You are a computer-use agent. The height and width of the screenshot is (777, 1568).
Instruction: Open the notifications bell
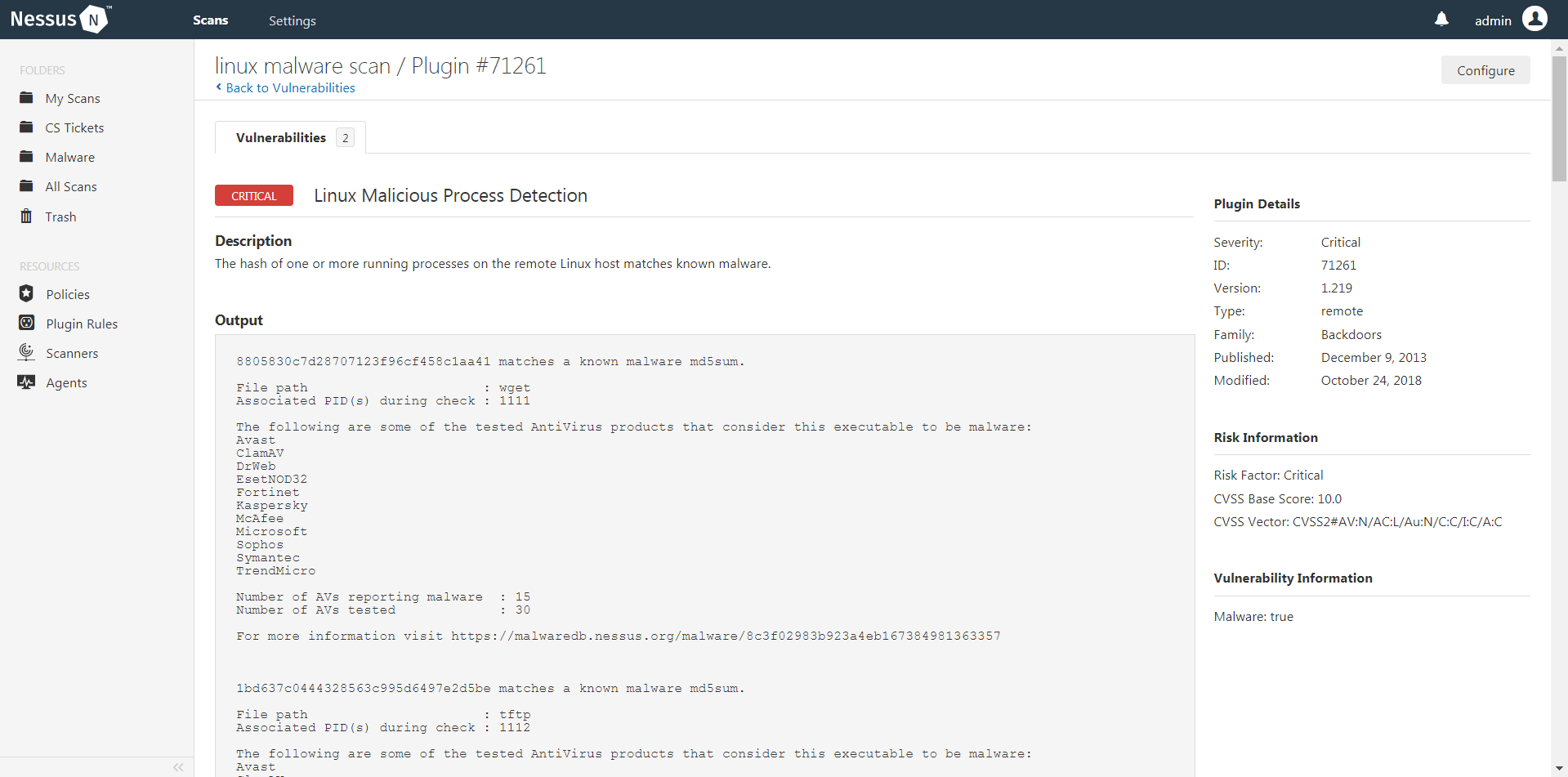[1441, 20]
